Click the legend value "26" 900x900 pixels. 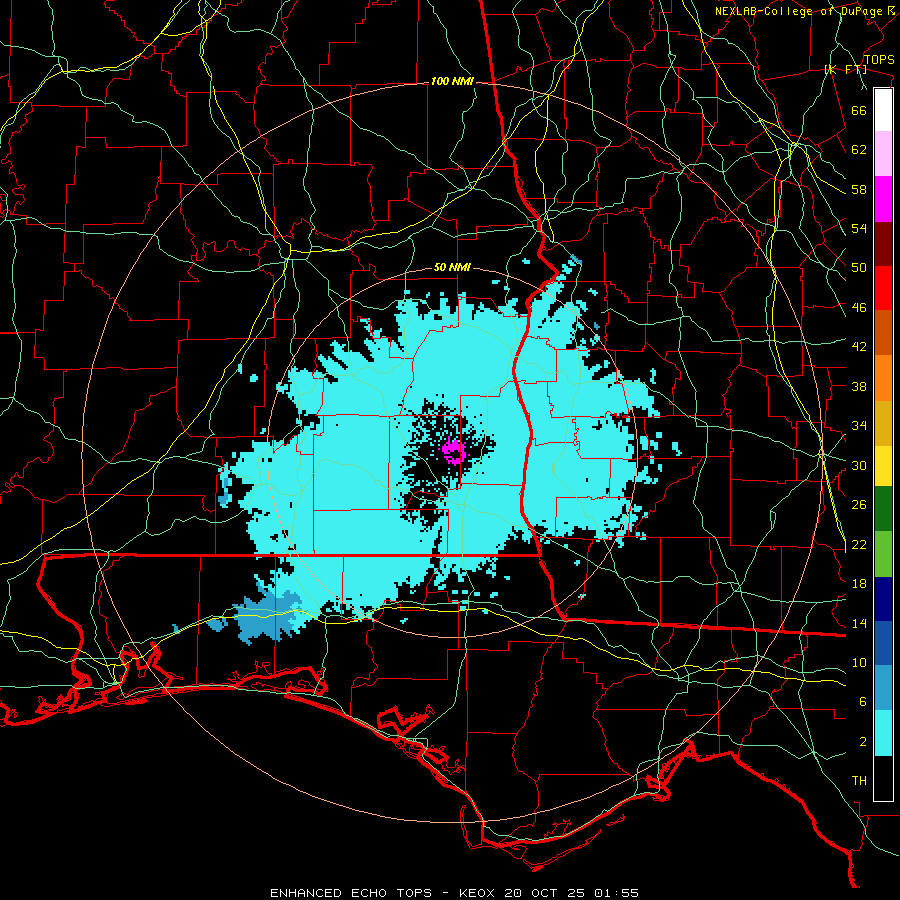click(859, 505)
